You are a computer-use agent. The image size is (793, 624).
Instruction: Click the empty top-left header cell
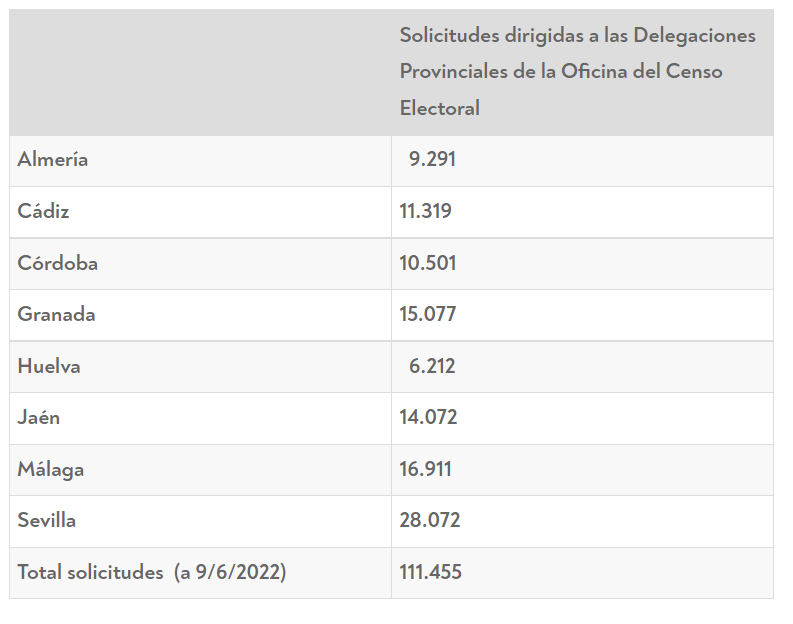tap(200, 72)
